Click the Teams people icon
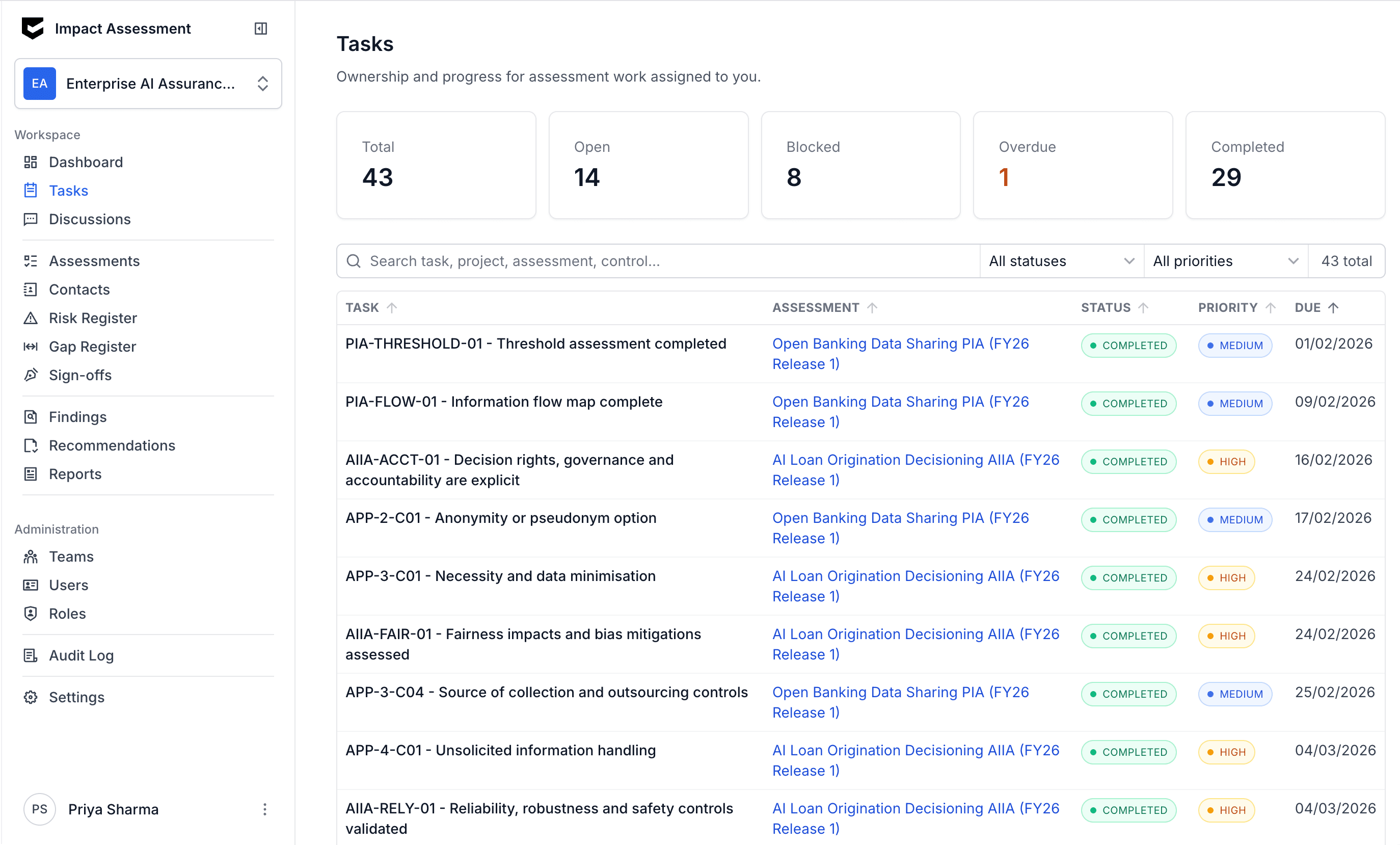Image resolution: width=1400 pixels, height=845 pixels. click(x=31, y=557)
